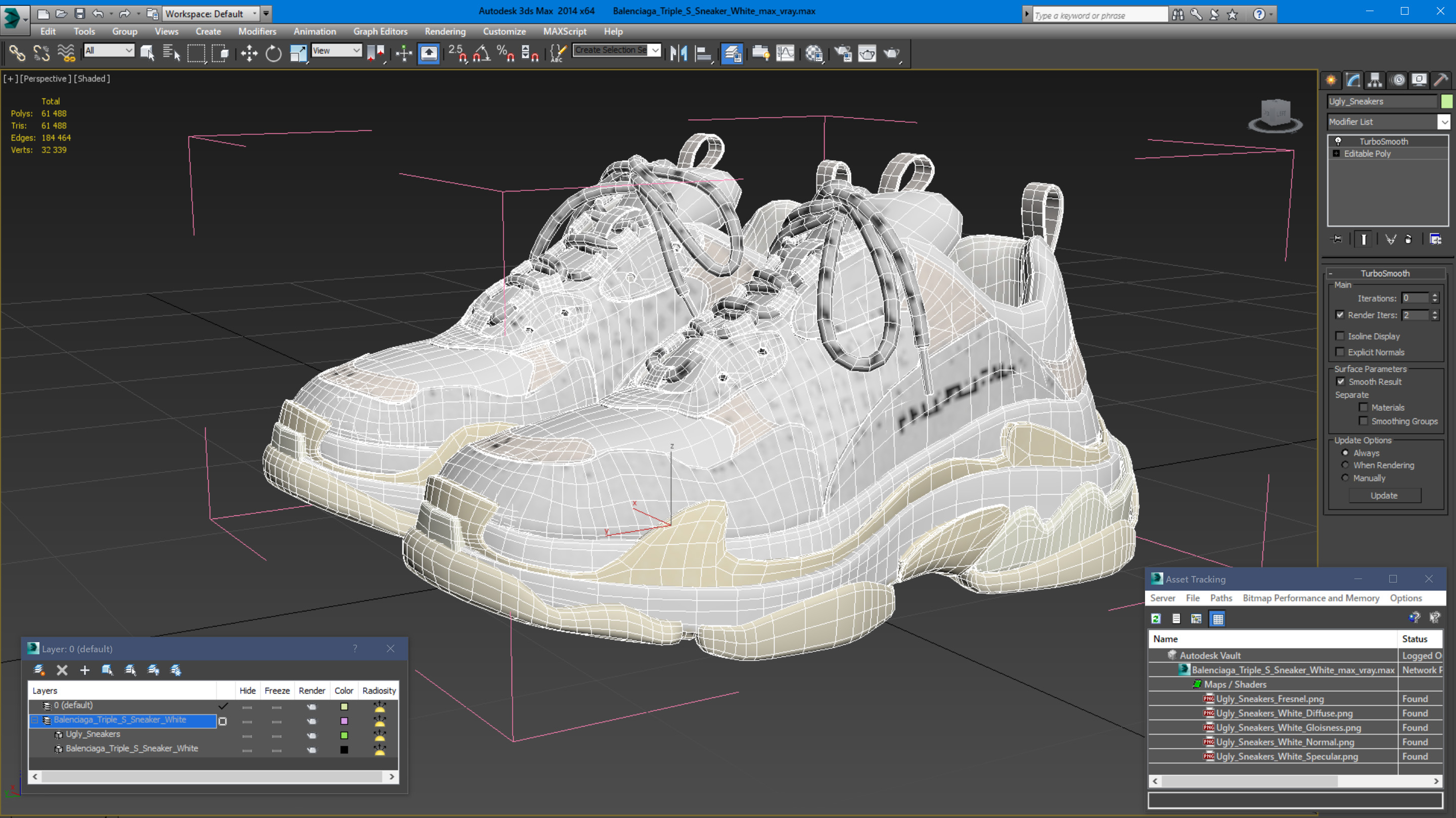
Task: Open the Select by Name tool
Action: 171,53
